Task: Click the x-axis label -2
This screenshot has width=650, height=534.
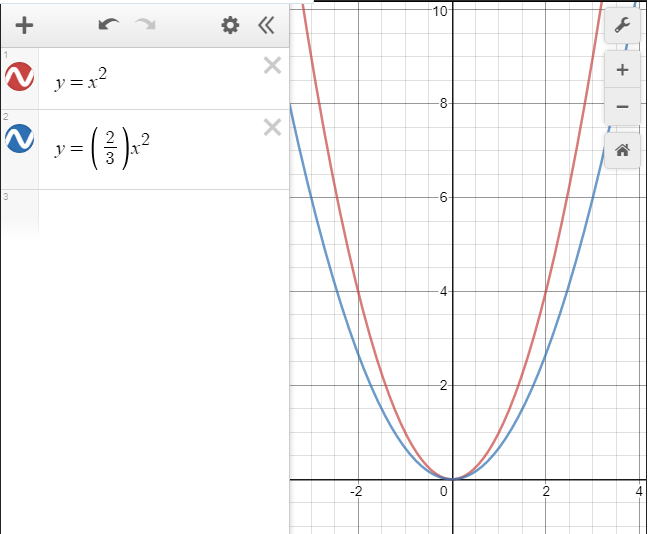Action: click(356, 491)
